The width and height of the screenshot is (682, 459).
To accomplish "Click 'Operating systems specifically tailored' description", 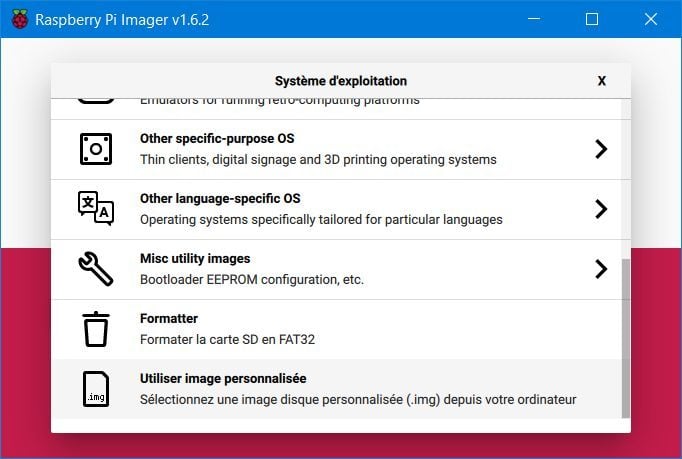I will point(321,220).
